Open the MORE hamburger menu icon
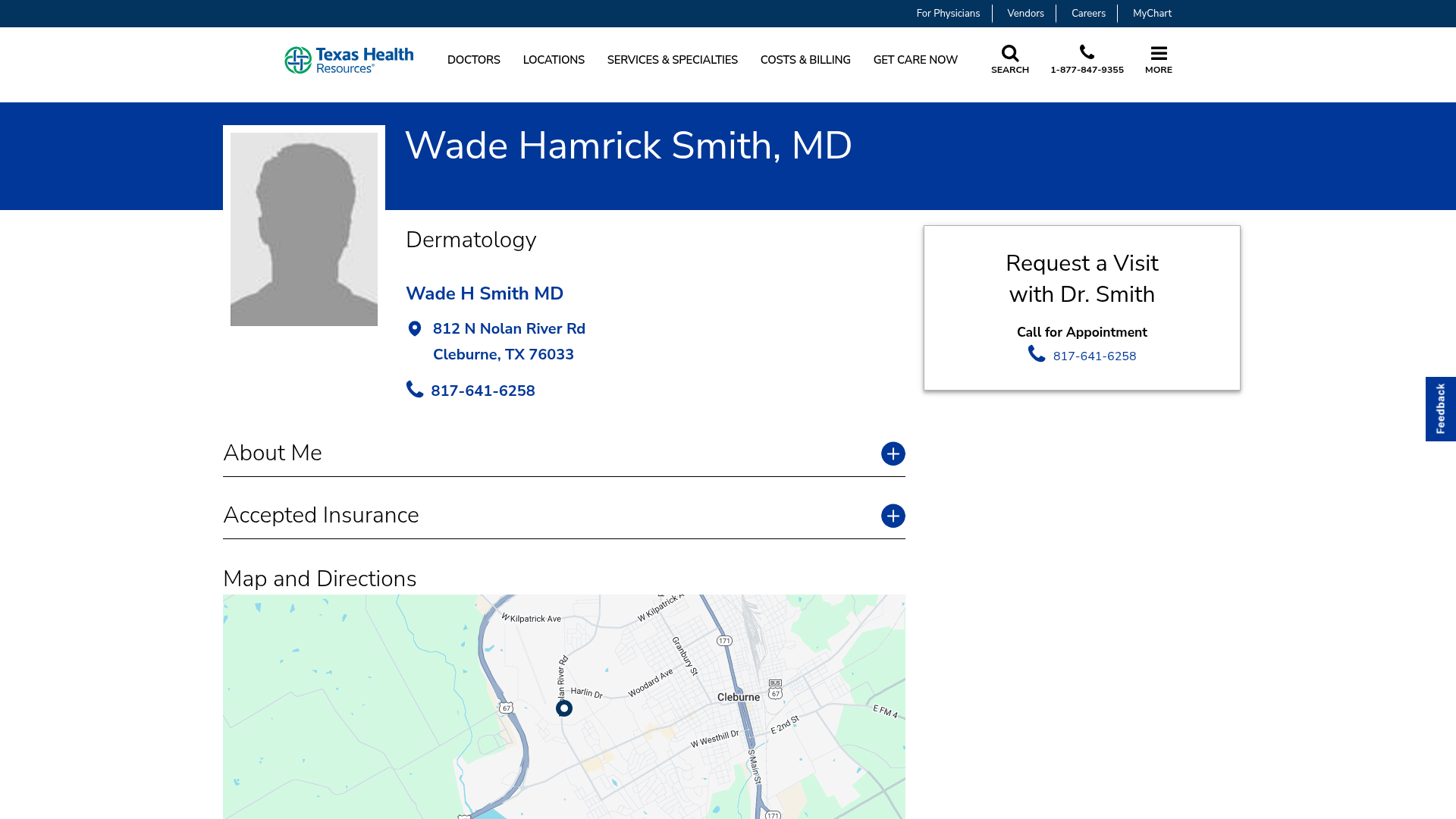 pos(1159,54)
